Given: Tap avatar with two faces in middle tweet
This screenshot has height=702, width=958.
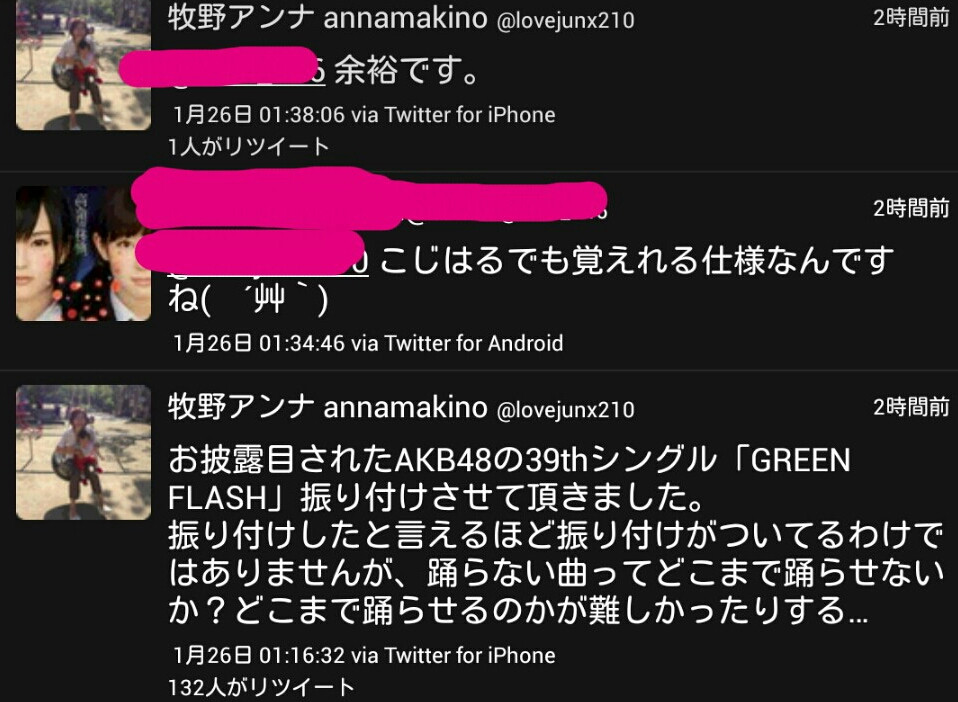Looking at the screenshot, I should [x=83, y=254].
